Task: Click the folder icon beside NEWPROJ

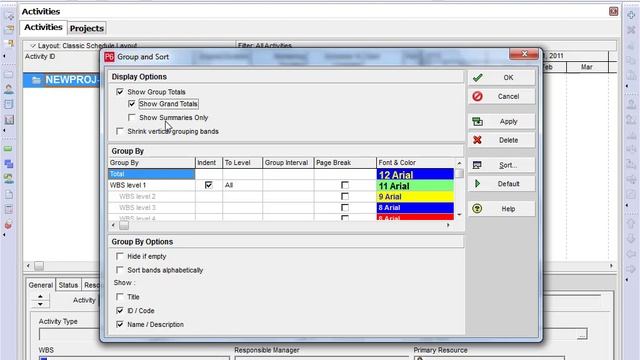Action: 36,80
